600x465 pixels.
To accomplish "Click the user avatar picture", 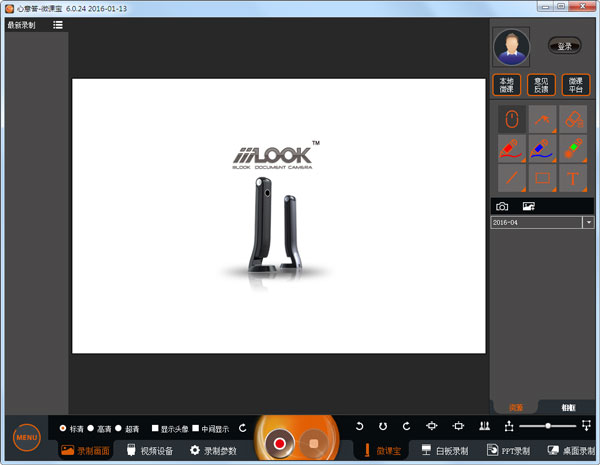I will [511, 47].
